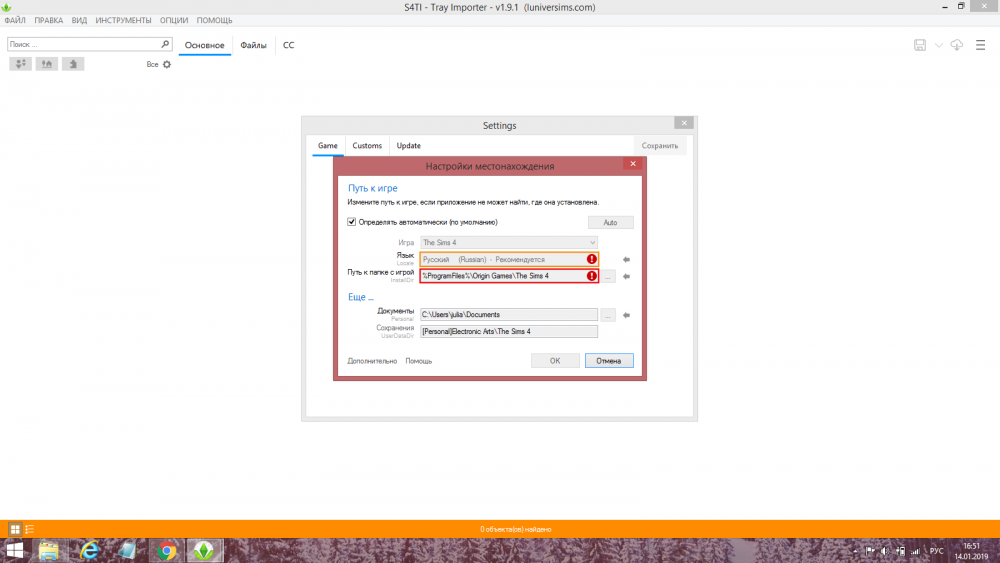Image resolution: width=1000 pixels, height=563 pixels.
Task: Click the РУС language indicator in tray
Action: [937, 551]
